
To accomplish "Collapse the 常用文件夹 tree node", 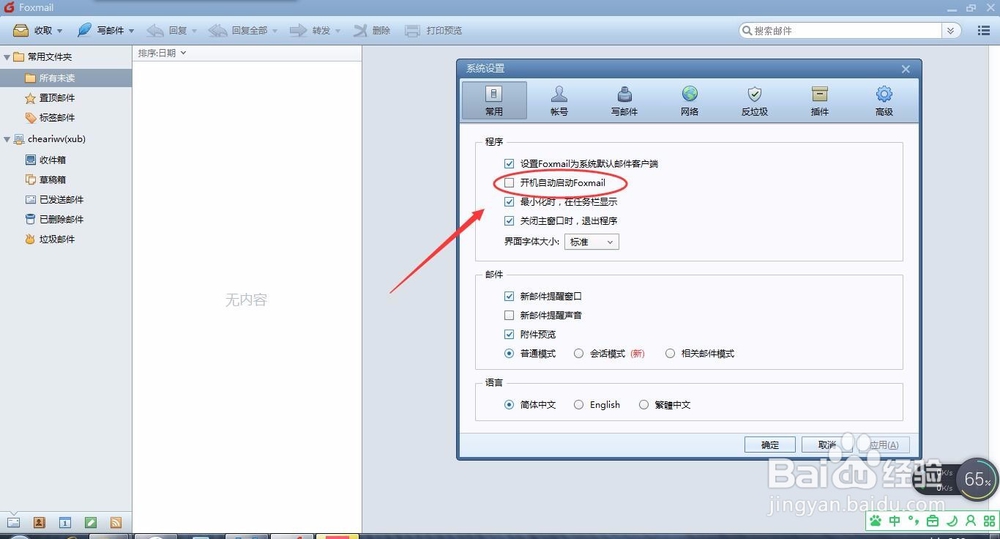I will click(x=7, y=57).
